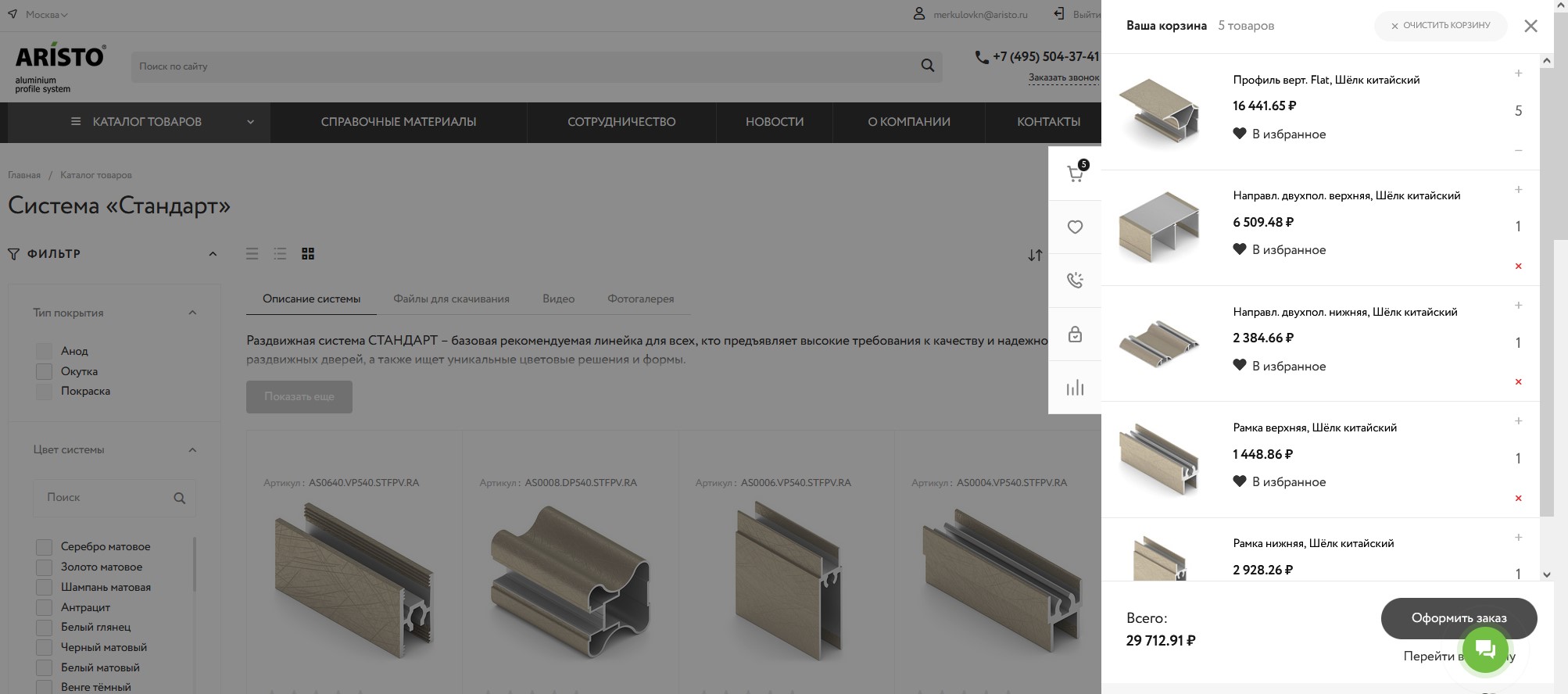
Task: Open the cart icon in side panel
Action: [x=1075, y=173]
